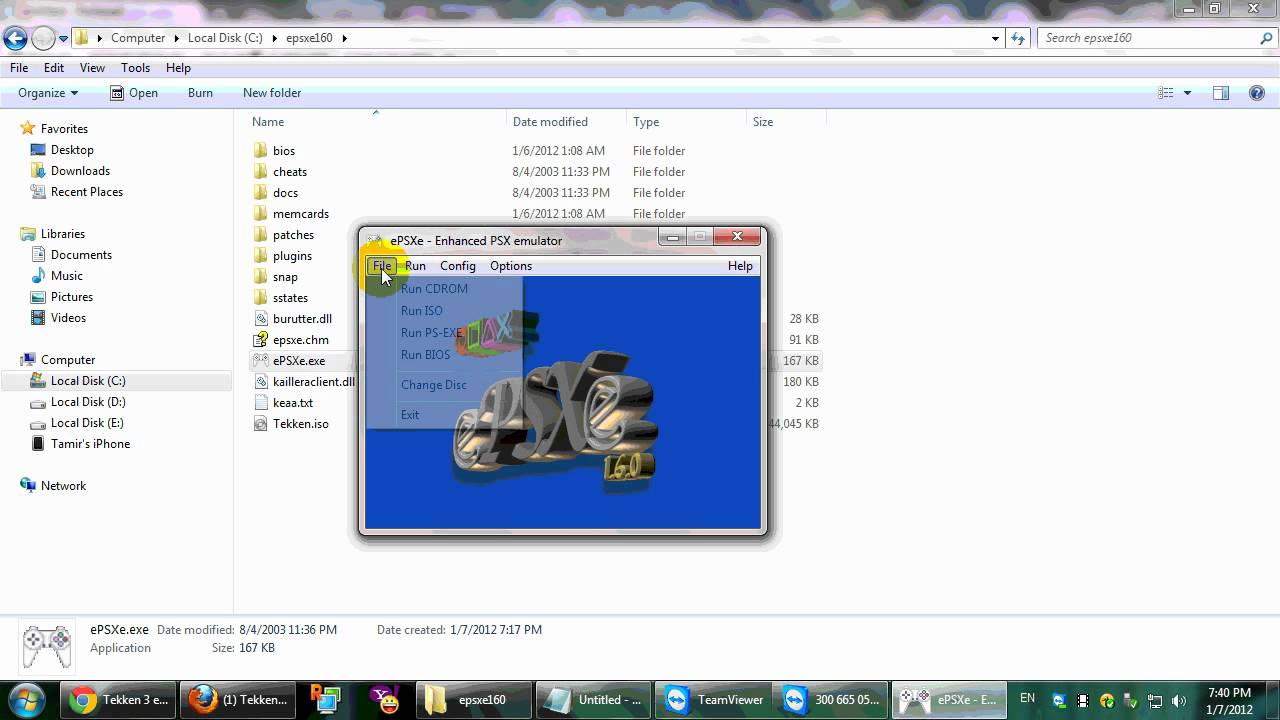Click Windows Start button
Screen dimensions: 1280x720
tap(27, 699)
